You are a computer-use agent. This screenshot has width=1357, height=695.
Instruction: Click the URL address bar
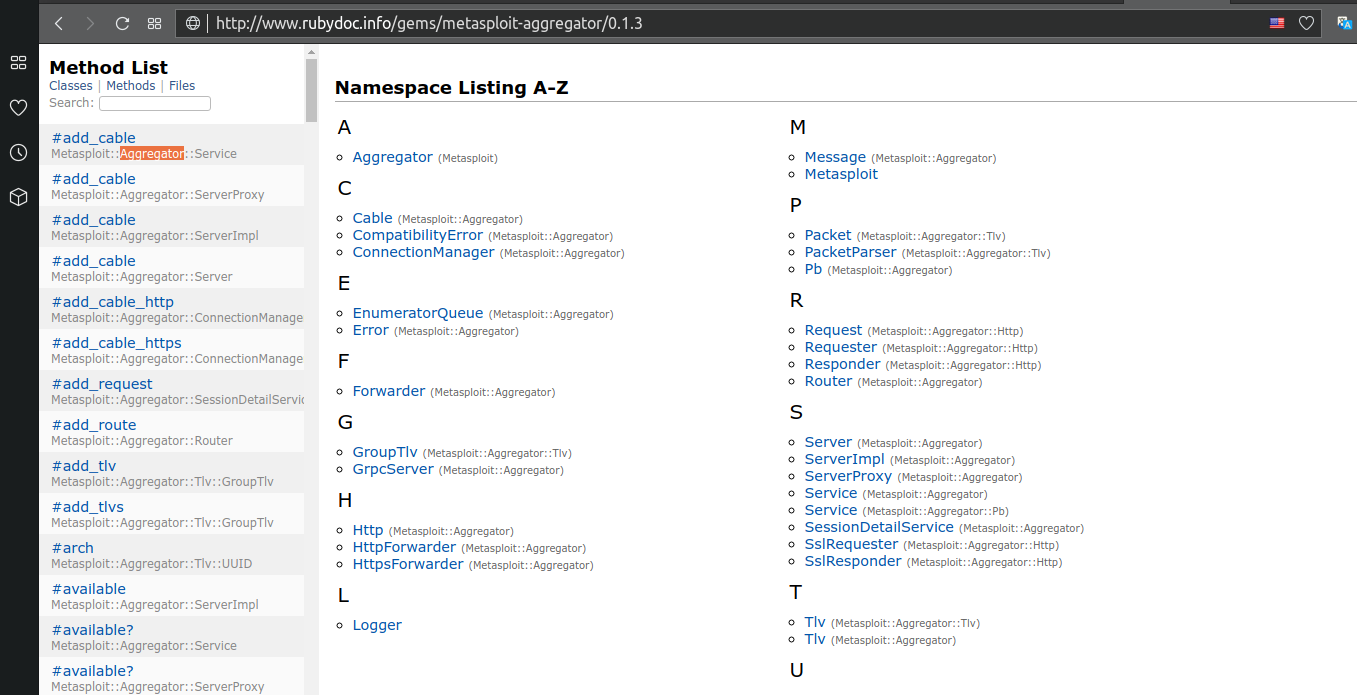coord(700,23)
